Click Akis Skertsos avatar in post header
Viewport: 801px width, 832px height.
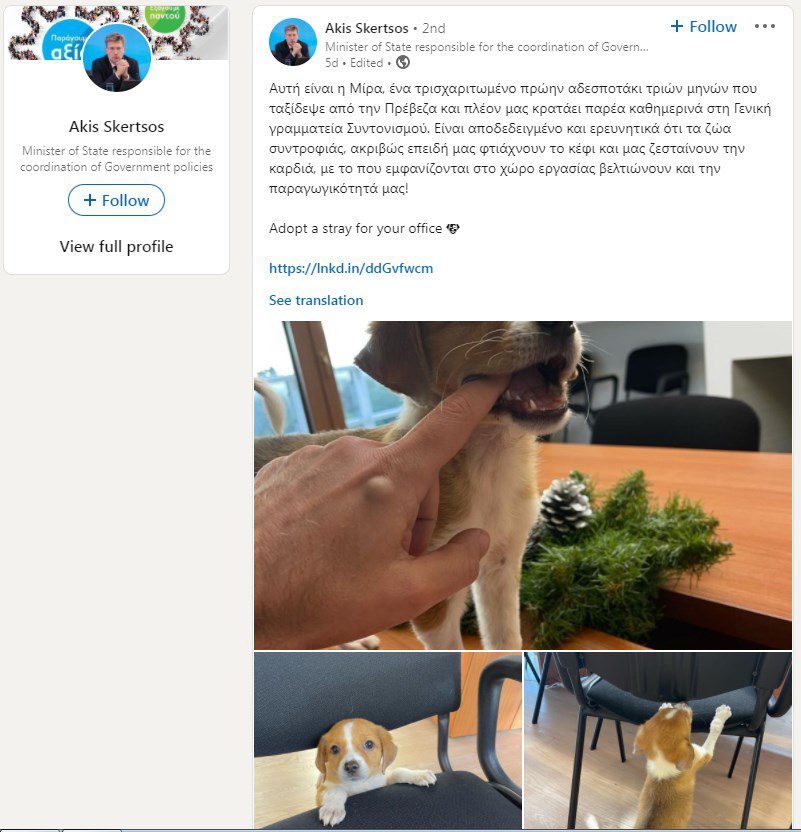click(293, 42)
